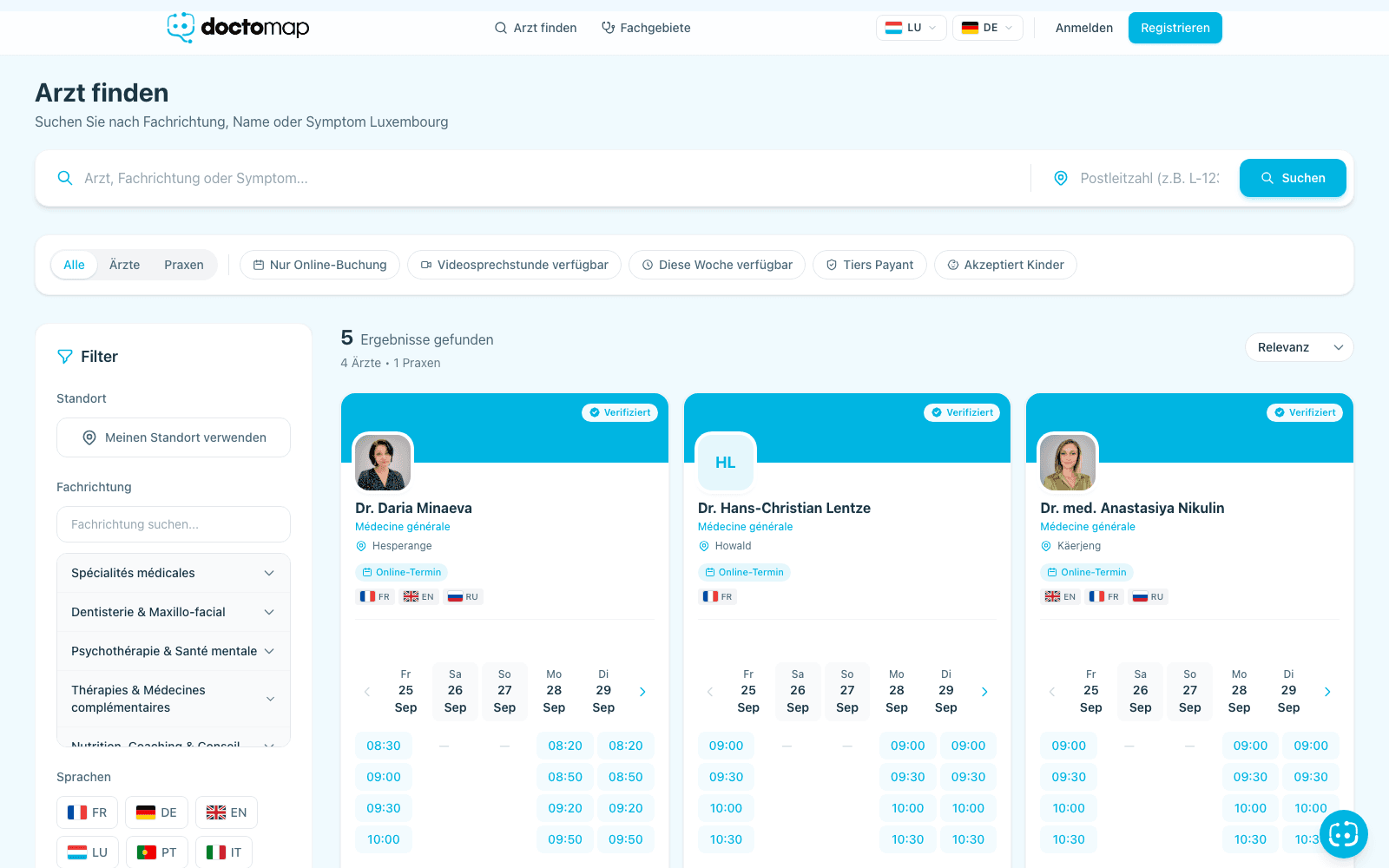The height and width of the screenshot is (868, 1389).
Task: Toggle the Nur Online-Buchung filter
Action: click(x=319, y=265)
